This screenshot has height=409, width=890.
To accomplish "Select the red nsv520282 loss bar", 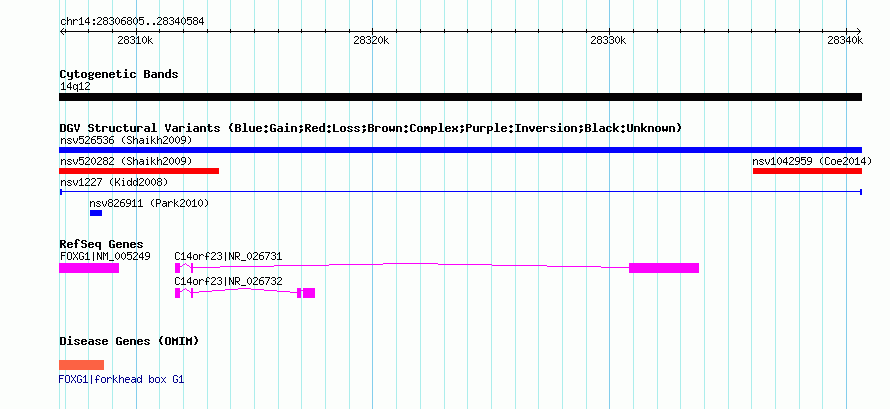I will tap(139, 171).
